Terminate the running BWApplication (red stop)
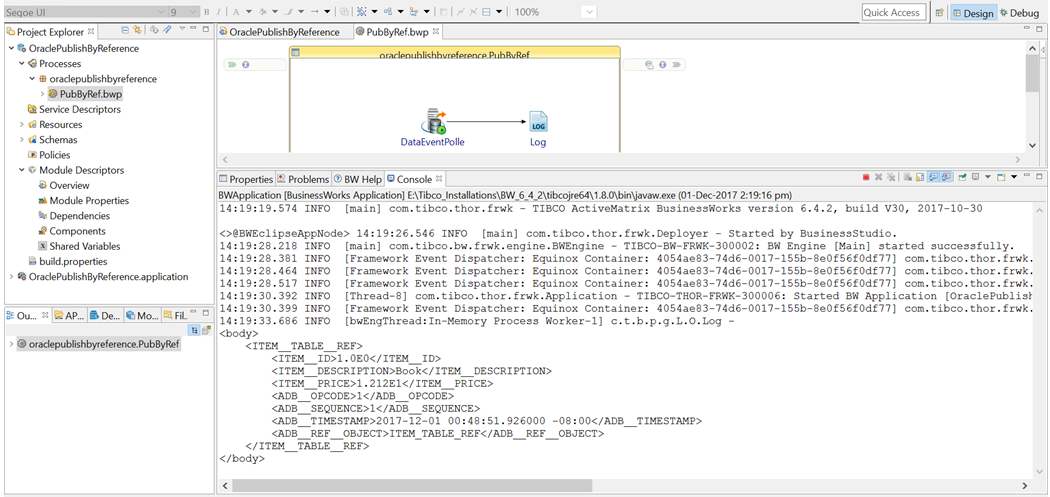Image resolution: width=1050 pixels, height=497 pixels. coord(866,178)
